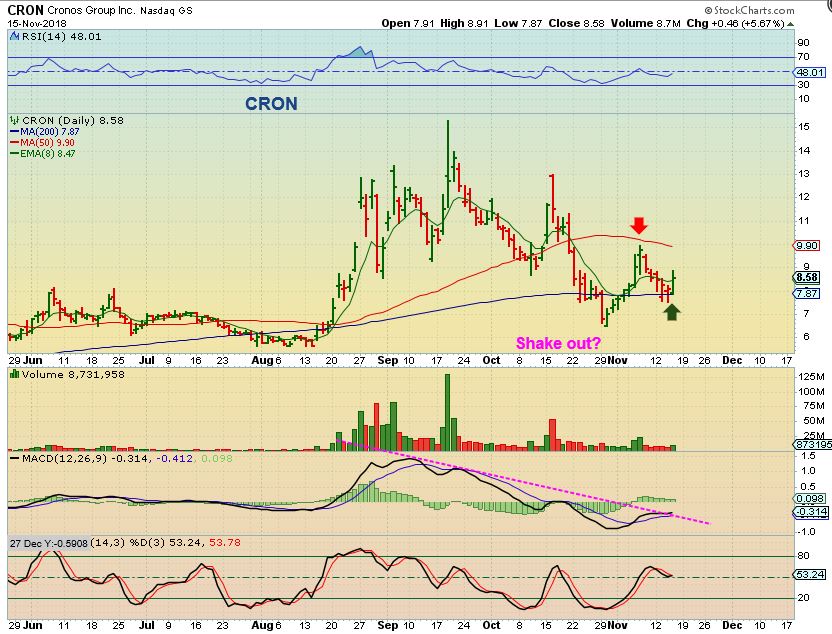This screenshot has height=634, width=832.
Task: Click the 'RSI(14) 48.01' panel label
Action: point(61,37)
